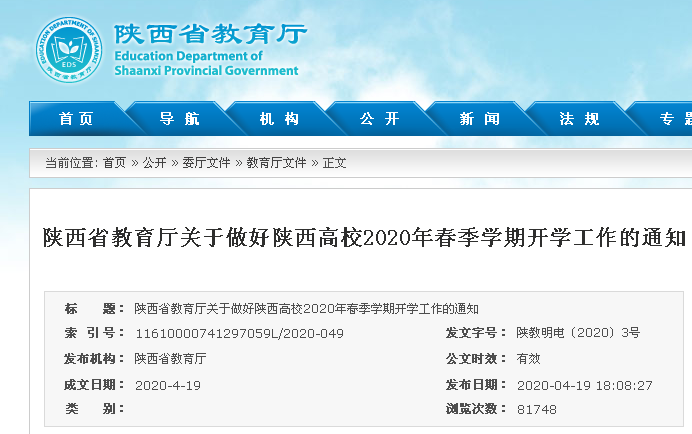
Task: Select the 法规 navigation menu item
Action: (x=579, y=119)
